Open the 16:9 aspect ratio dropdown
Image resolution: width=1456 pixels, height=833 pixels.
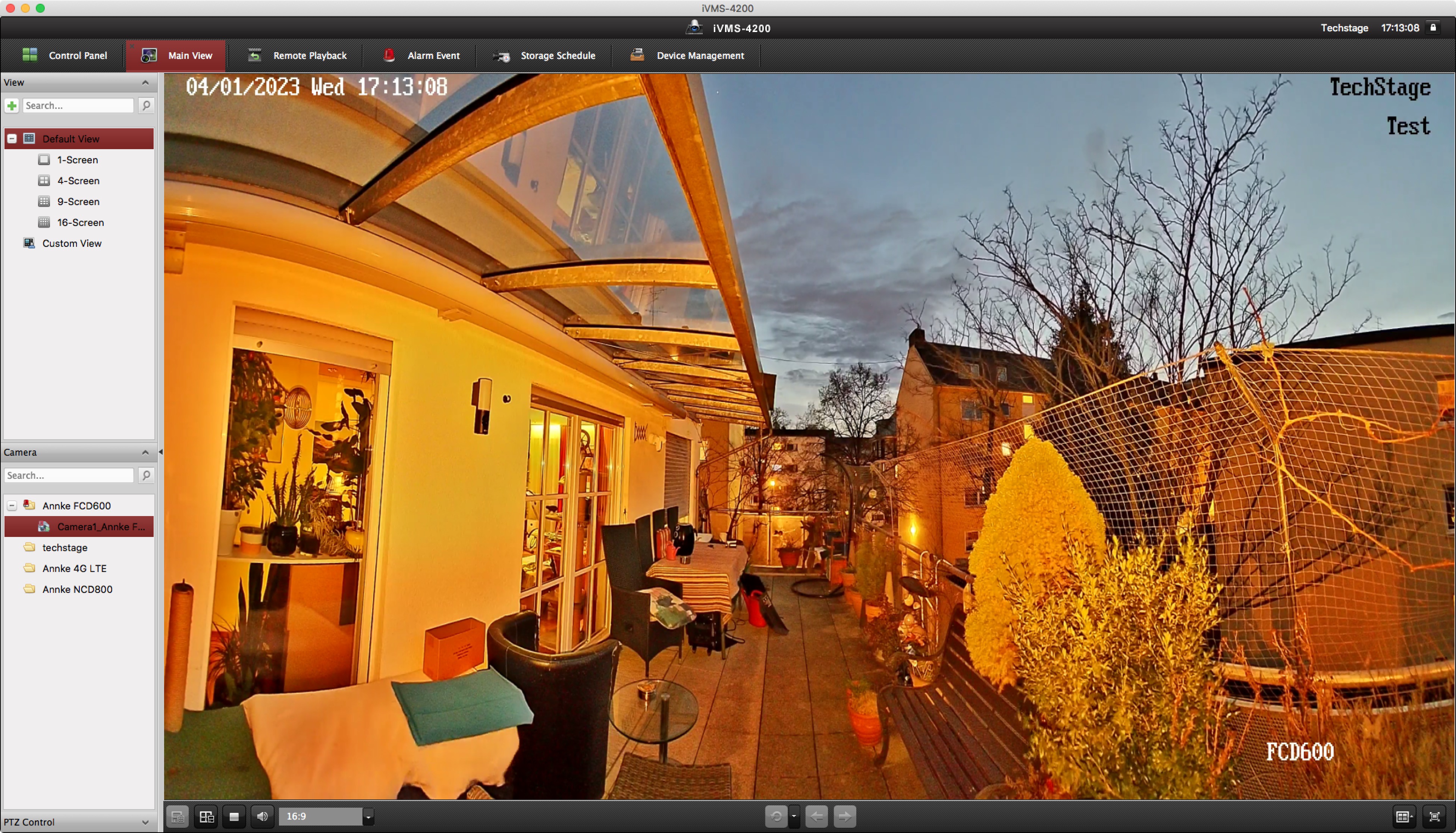click(368, 817)
